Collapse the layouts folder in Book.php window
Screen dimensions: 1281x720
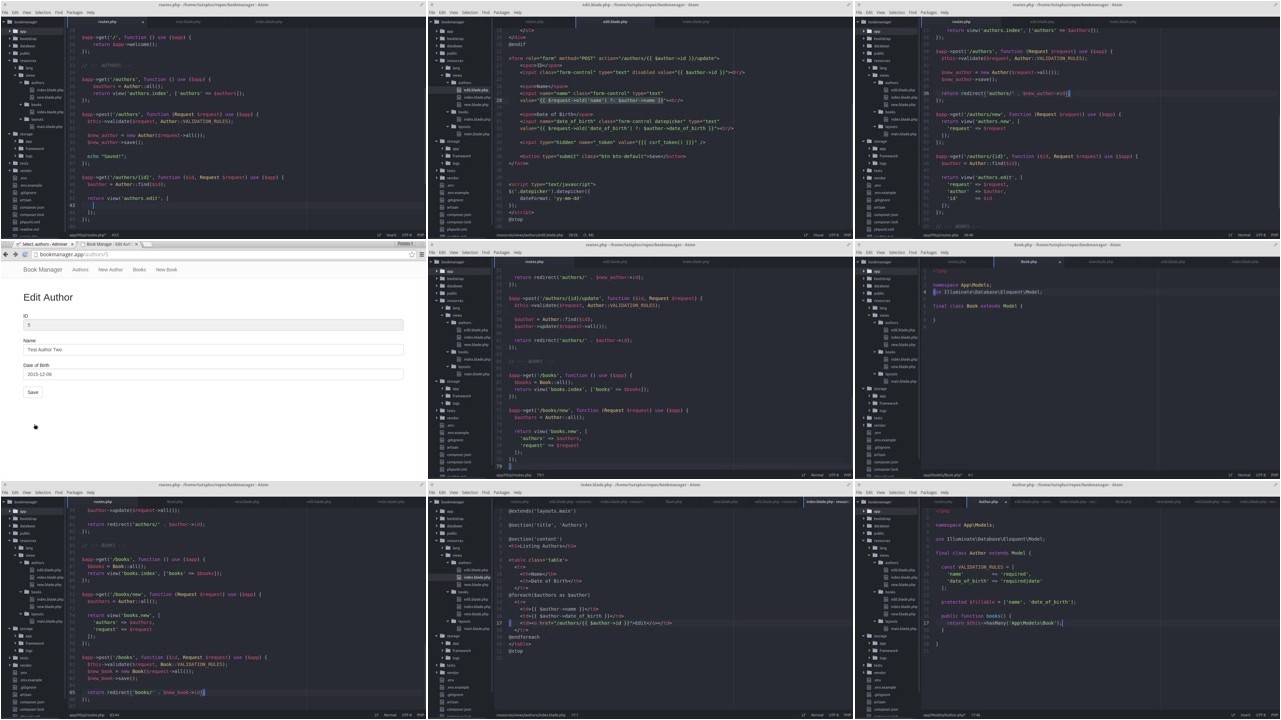coord(887,374)
